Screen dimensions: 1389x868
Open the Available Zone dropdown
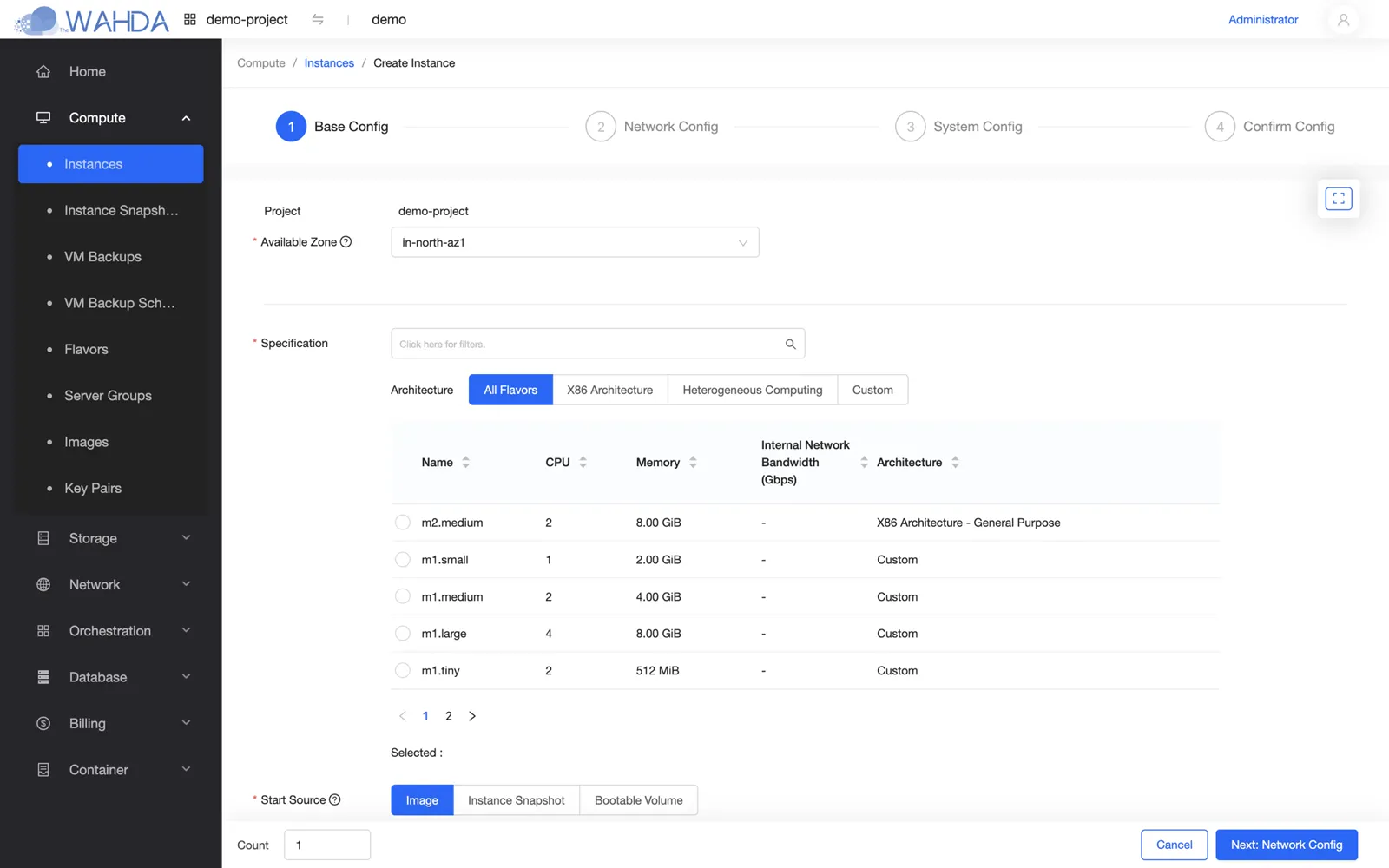point(575,242)
